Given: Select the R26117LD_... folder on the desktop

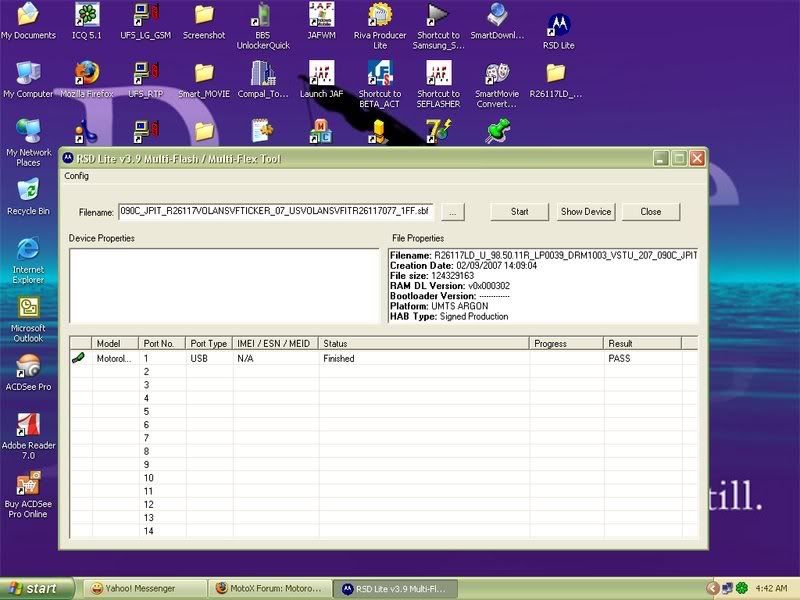Looking at the screenshot, I should click(556, 80).
